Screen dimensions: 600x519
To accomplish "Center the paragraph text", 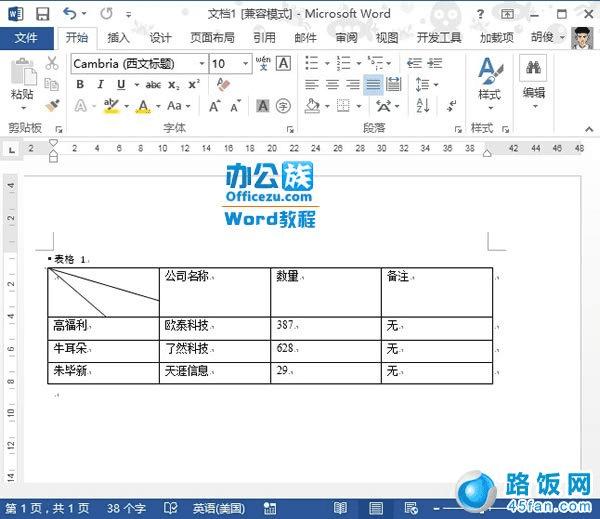I will coord(332,84).
